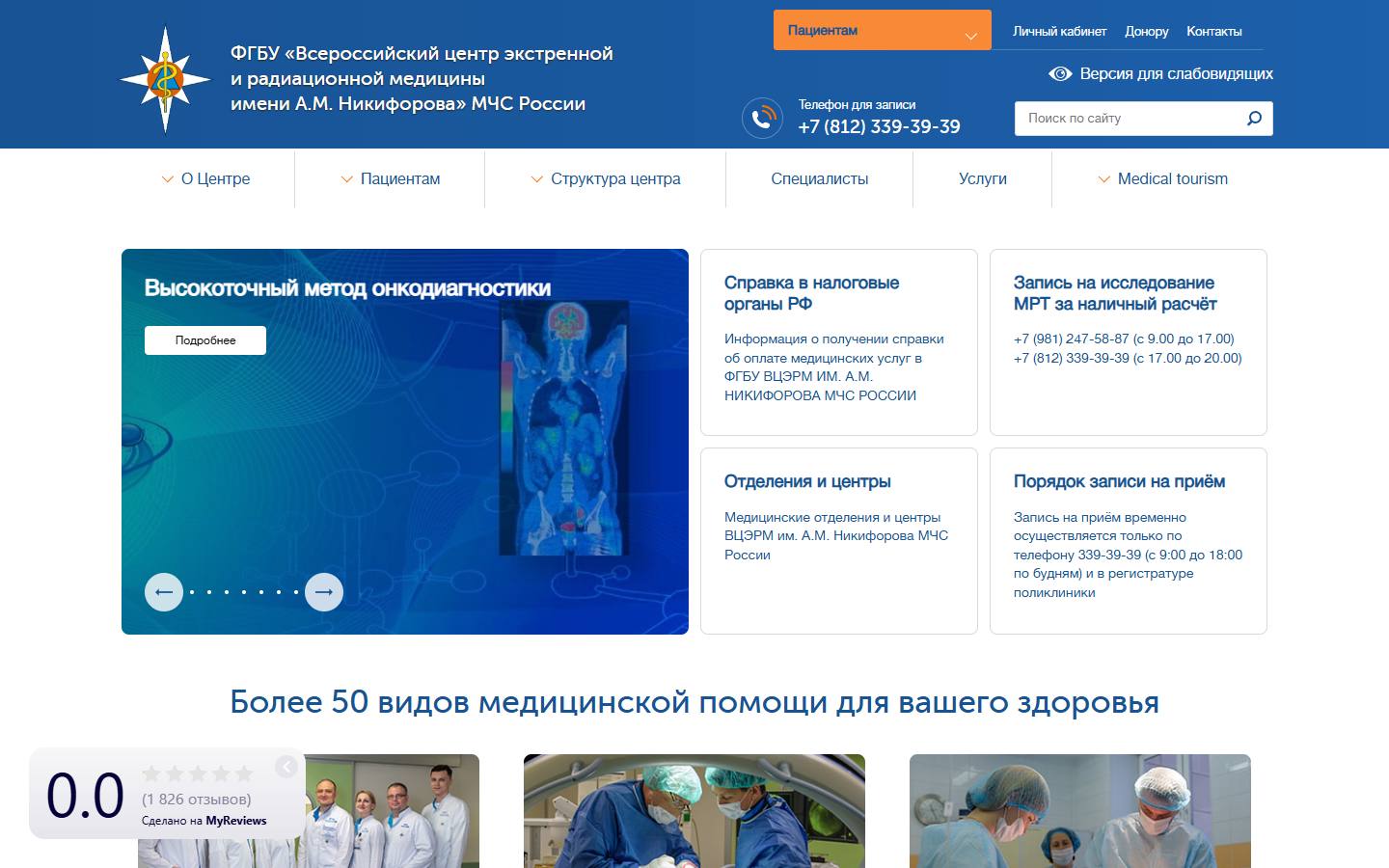Screen dimensions: 1389x868
Task: Open the Запись на исследование МРТ card
Action: 1129,342
